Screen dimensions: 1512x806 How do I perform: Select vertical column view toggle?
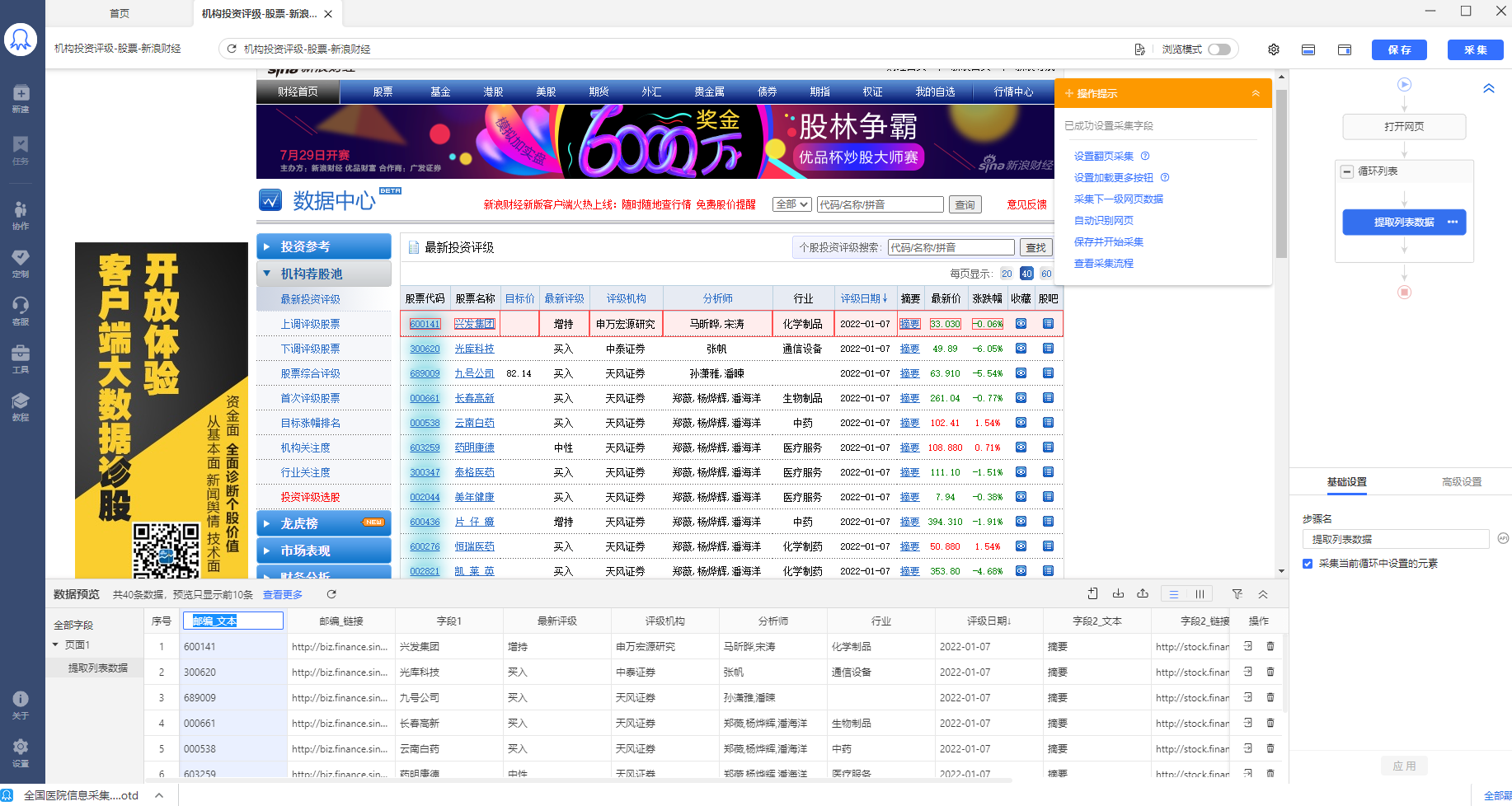tap(1200, 594)
